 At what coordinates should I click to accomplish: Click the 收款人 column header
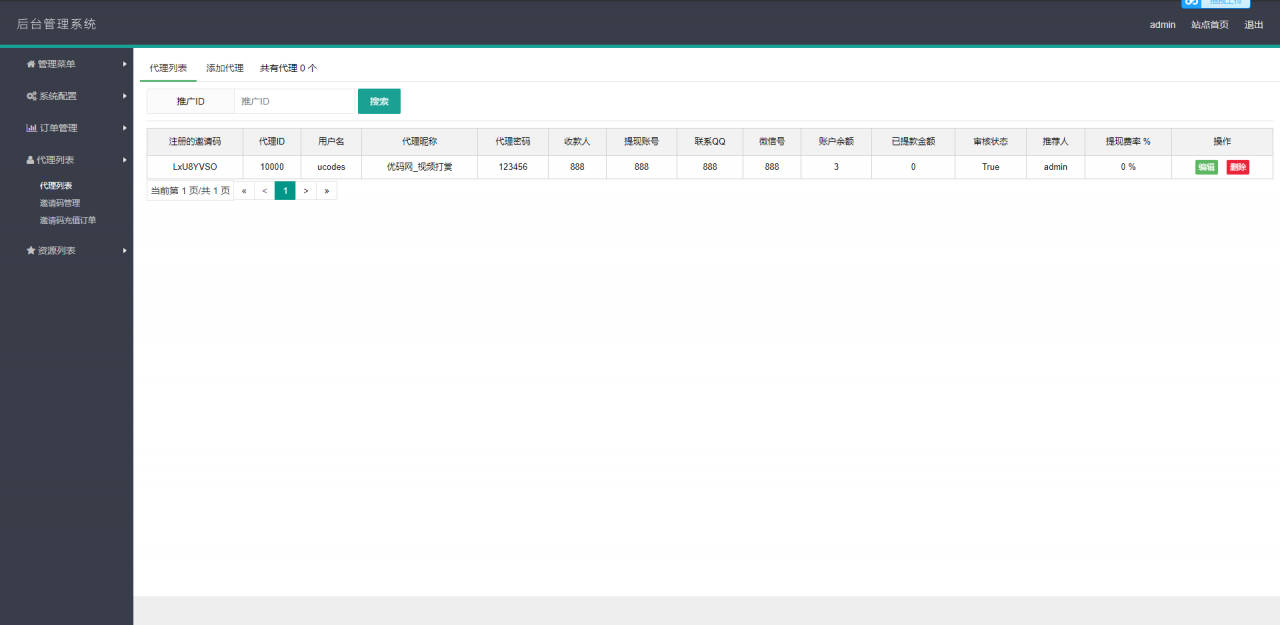(x=577, y=142)
